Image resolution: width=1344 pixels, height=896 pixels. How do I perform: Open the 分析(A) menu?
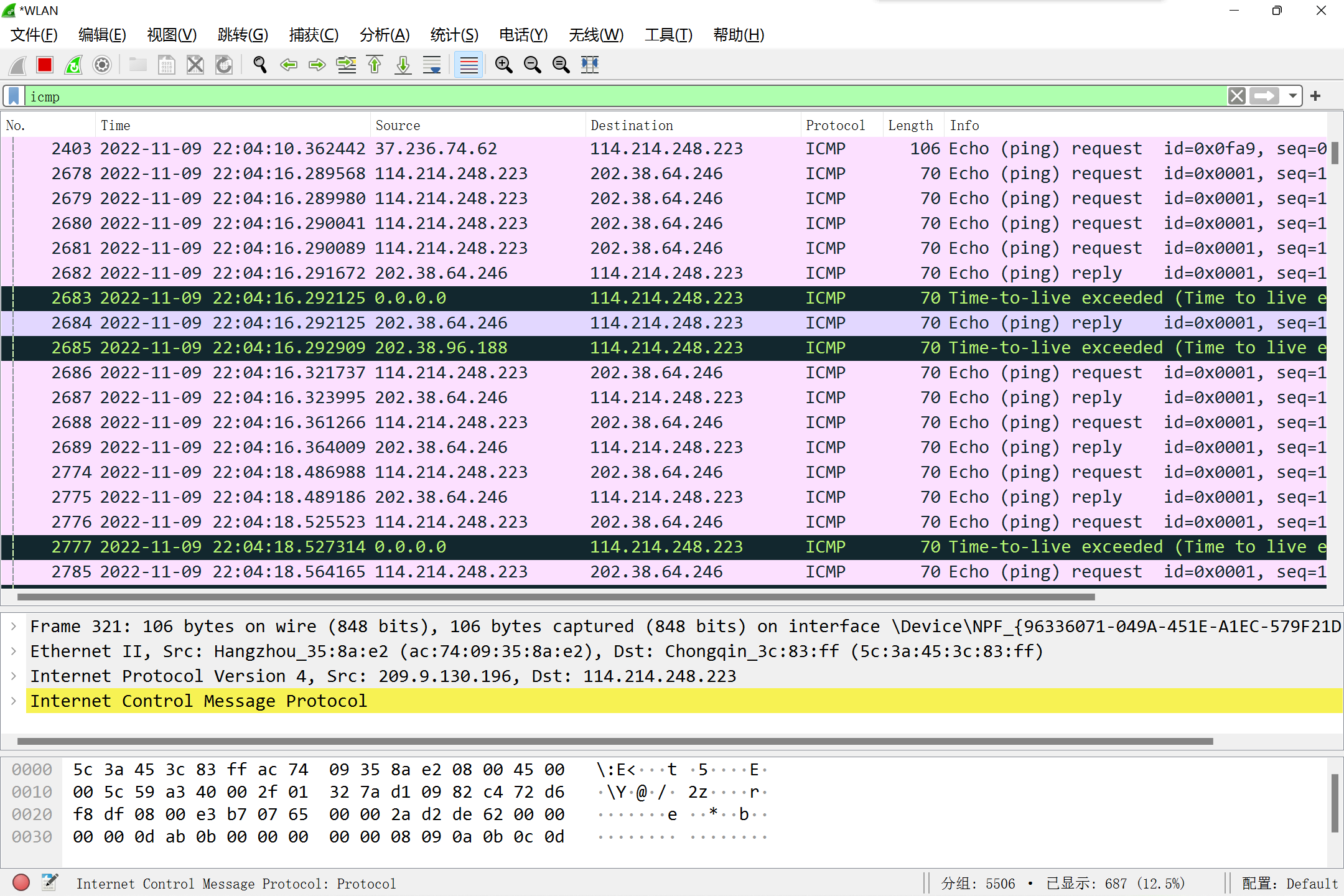click(385, 35)
